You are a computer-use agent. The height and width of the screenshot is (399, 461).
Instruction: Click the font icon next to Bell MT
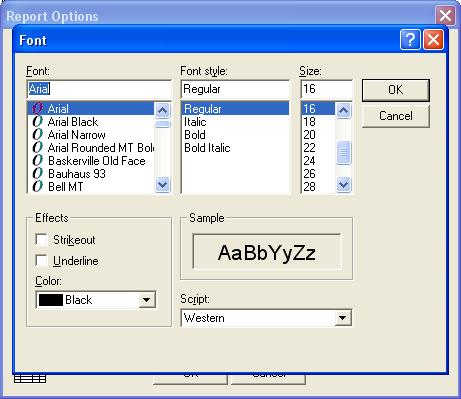(38, 186)
